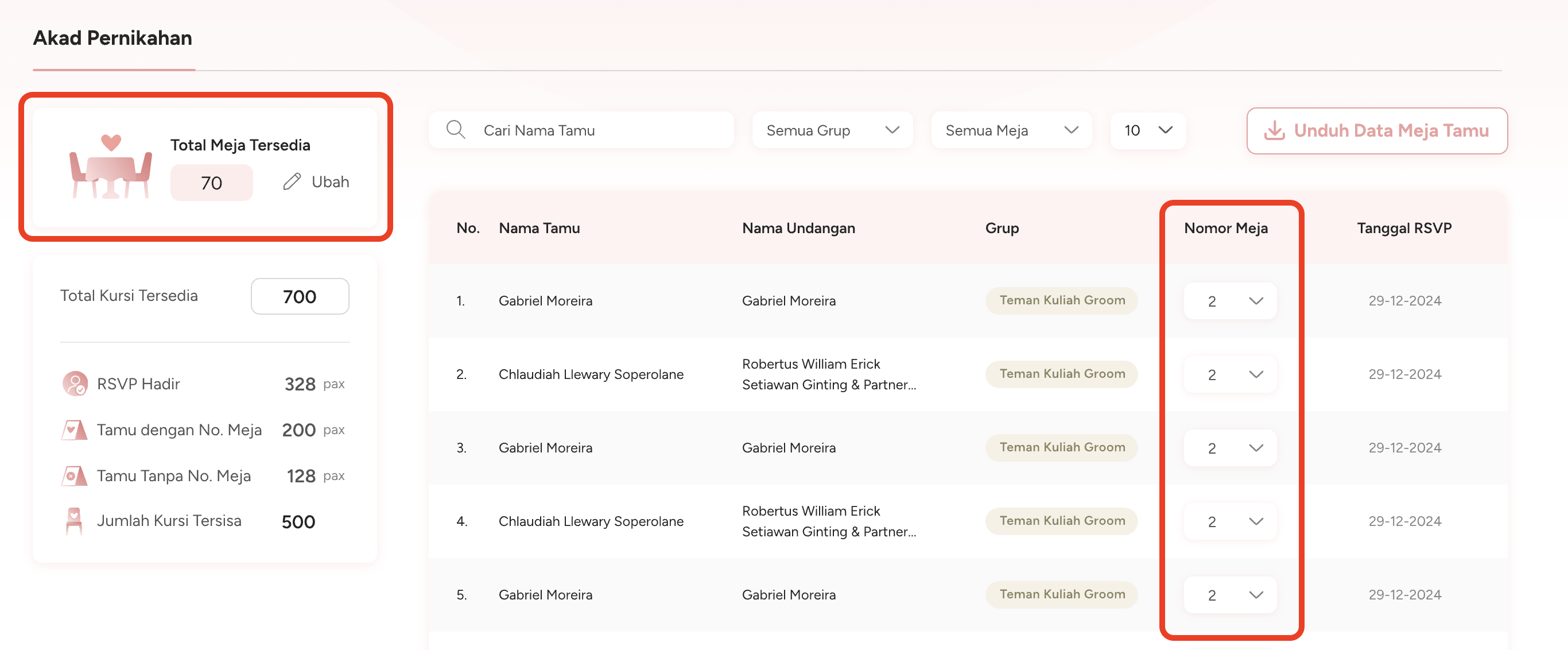Select the Akad Pernikahan tab
The width and height of the screenshot is (1568, 650).
[112, 38]
